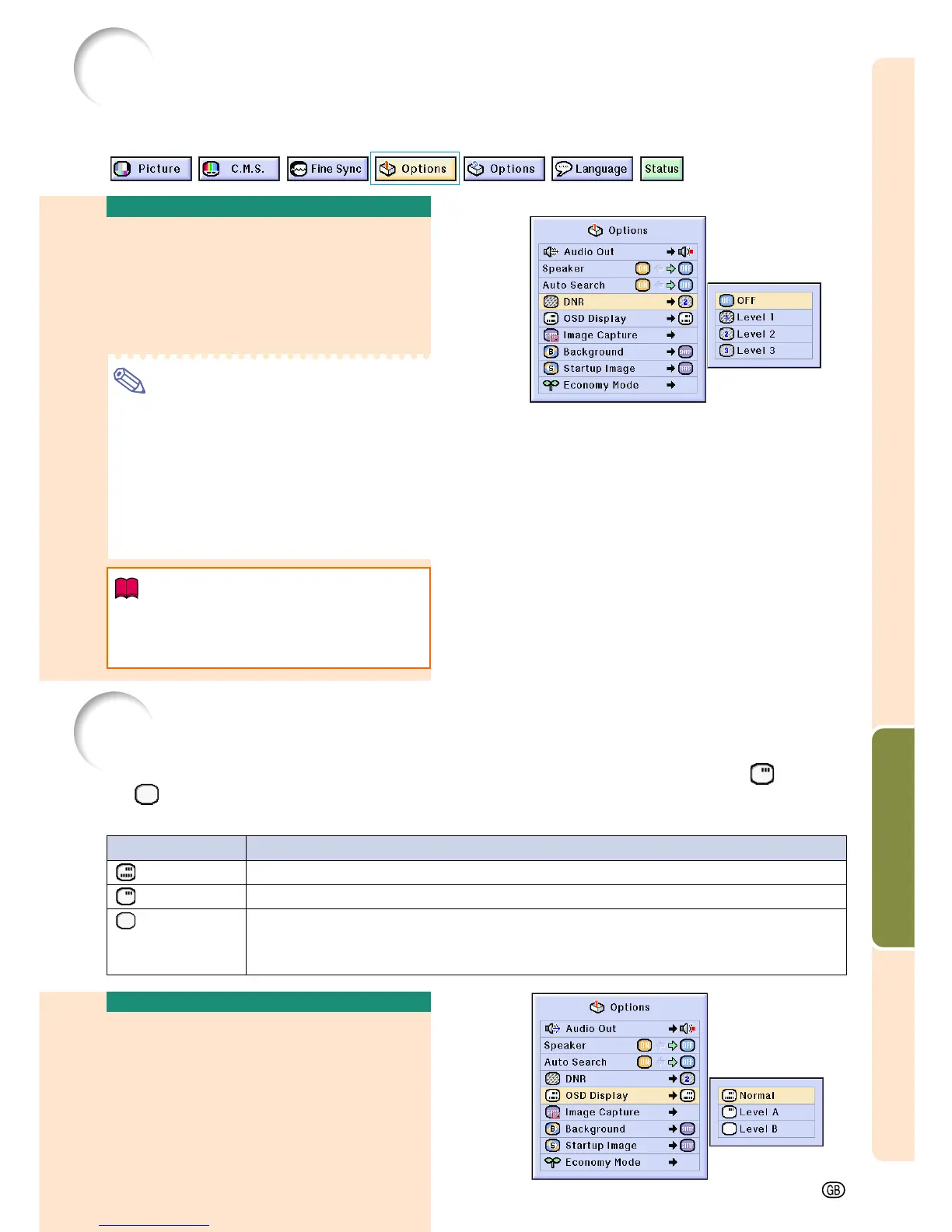Click the Level A icon in OSD submenu
The image size is (952, 1232).
coord(729,1112)
